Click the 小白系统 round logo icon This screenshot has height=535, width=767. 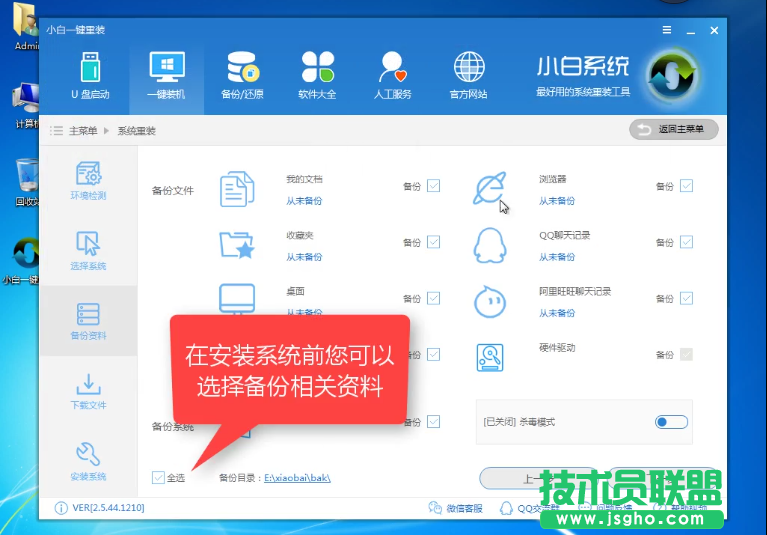[673, 76]
